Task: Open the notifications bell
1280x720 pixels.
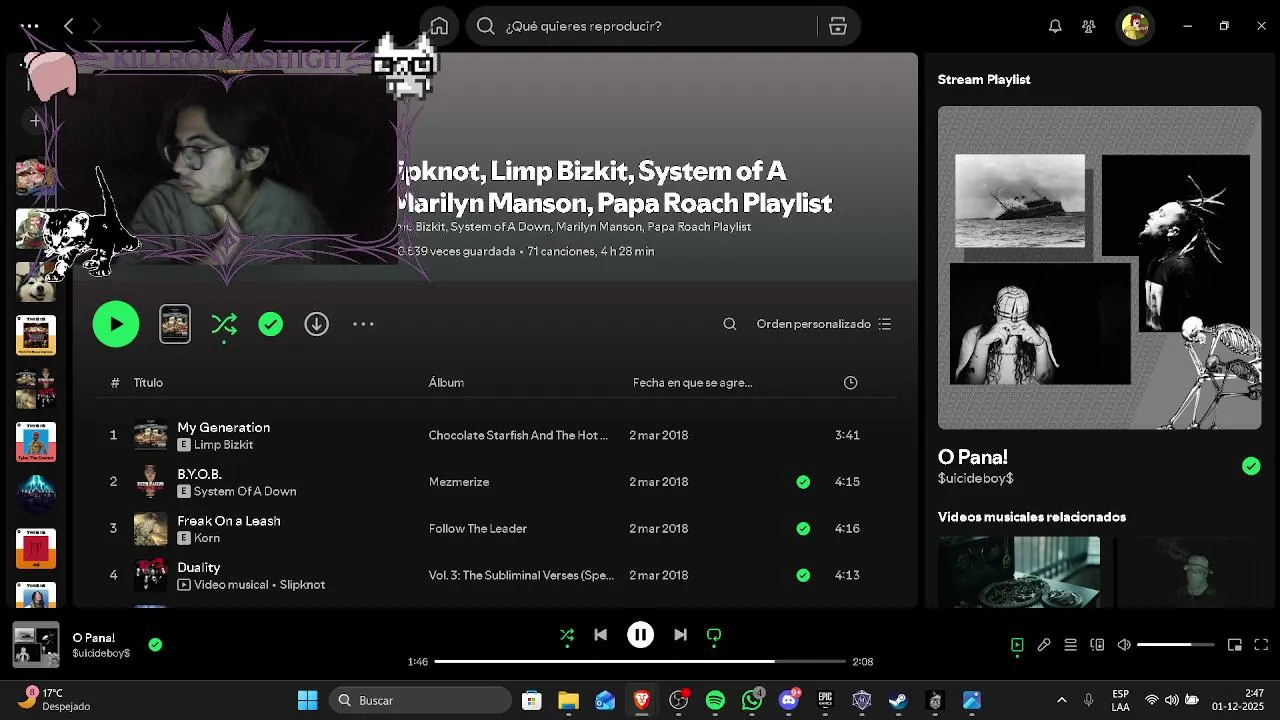Action: [1055, 26]
